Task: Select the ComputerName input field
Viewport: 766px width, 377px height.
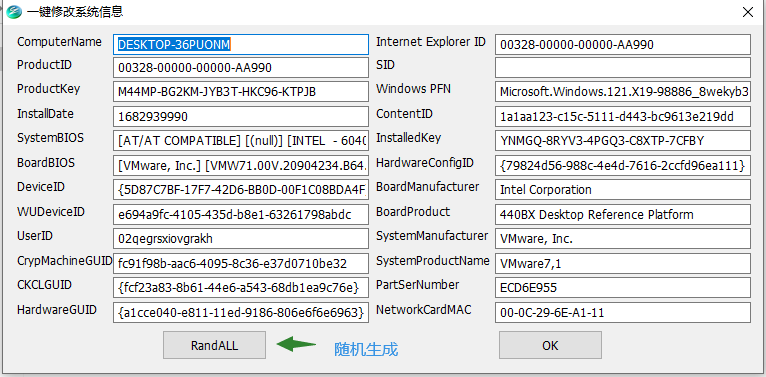Action: pos(241,44)
